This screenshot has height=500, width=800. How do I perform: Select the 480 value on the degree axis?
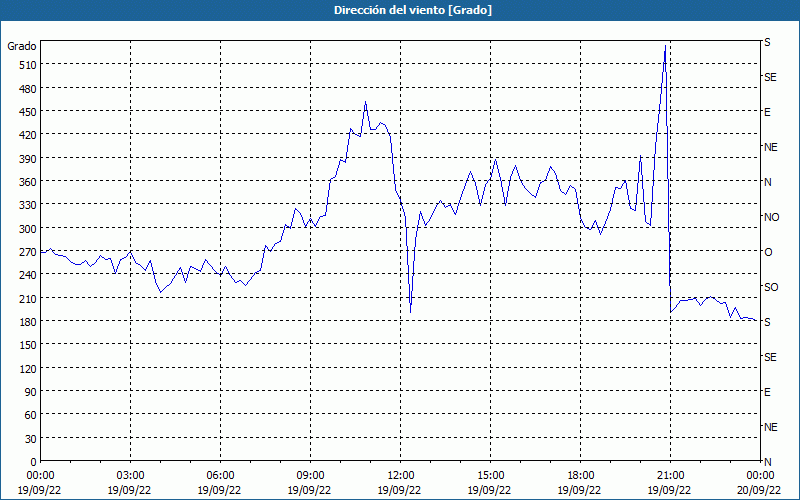(x=28, y=88)
